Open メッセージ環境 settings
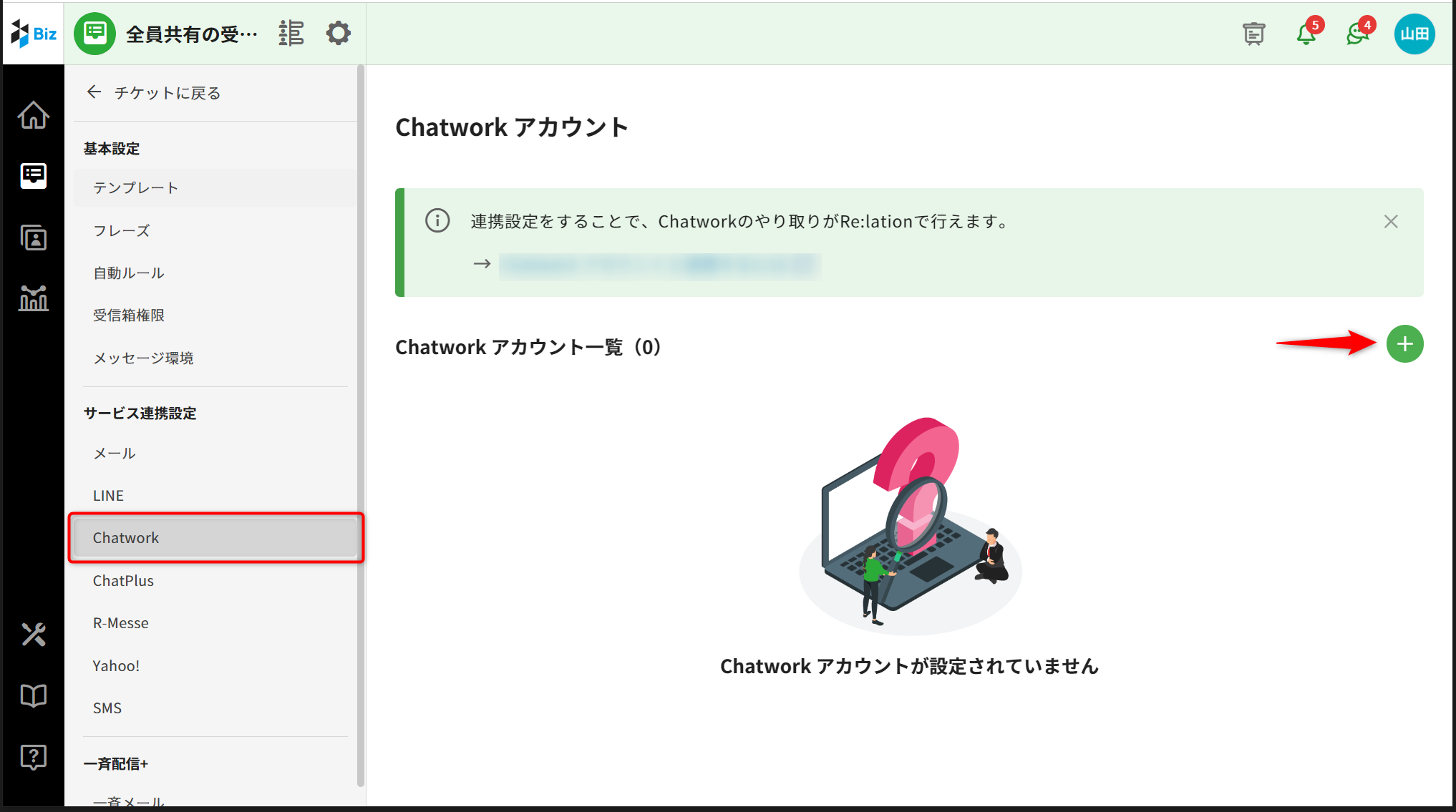 click(215, 358)
